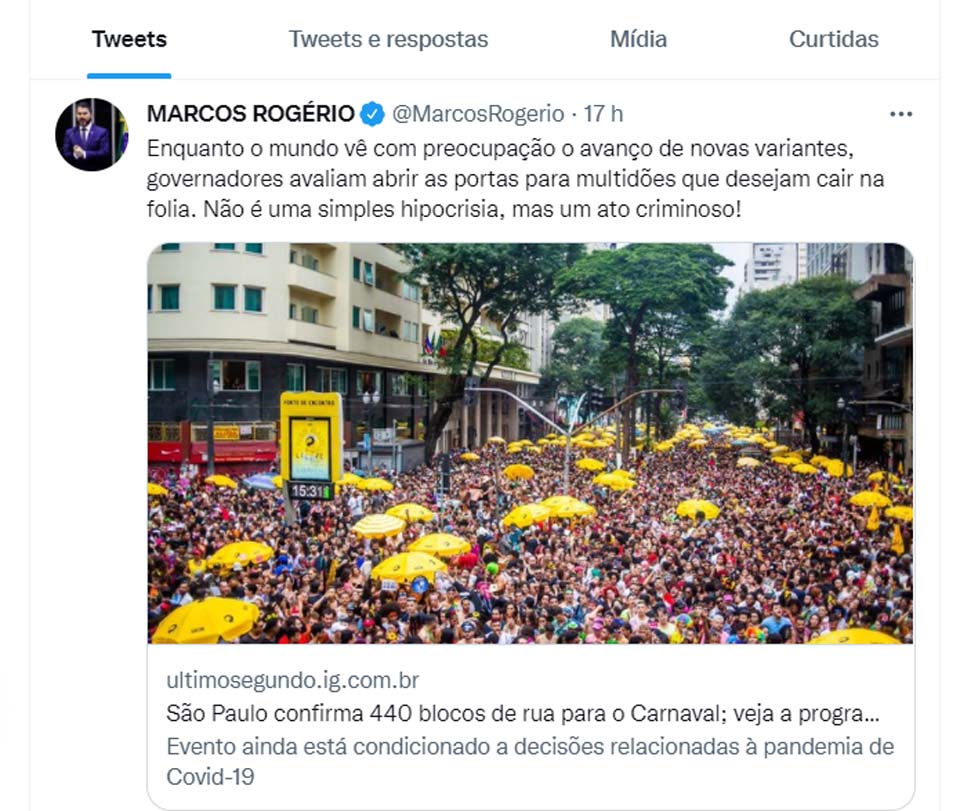Switch to Tweets e respostas tab

click(x=388, y=39)
